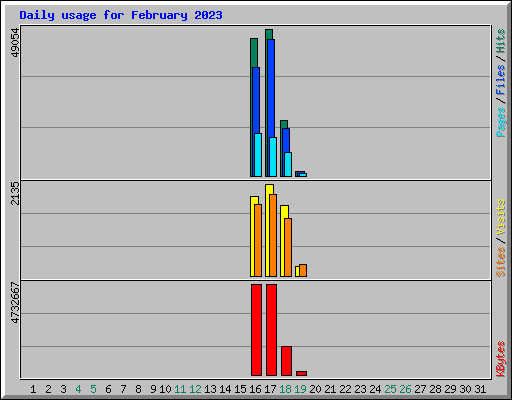
Task: Click the red KBytes bar for day 17
Action: (x=271, y=330)
